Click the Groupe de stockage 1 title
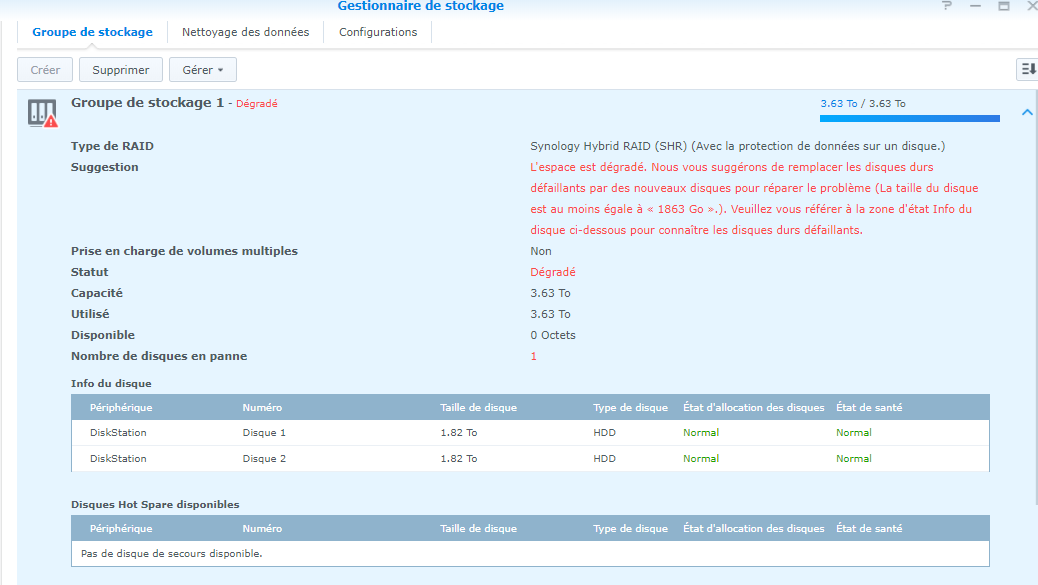This screenshot has width=1038, height=585. (147, 103)
